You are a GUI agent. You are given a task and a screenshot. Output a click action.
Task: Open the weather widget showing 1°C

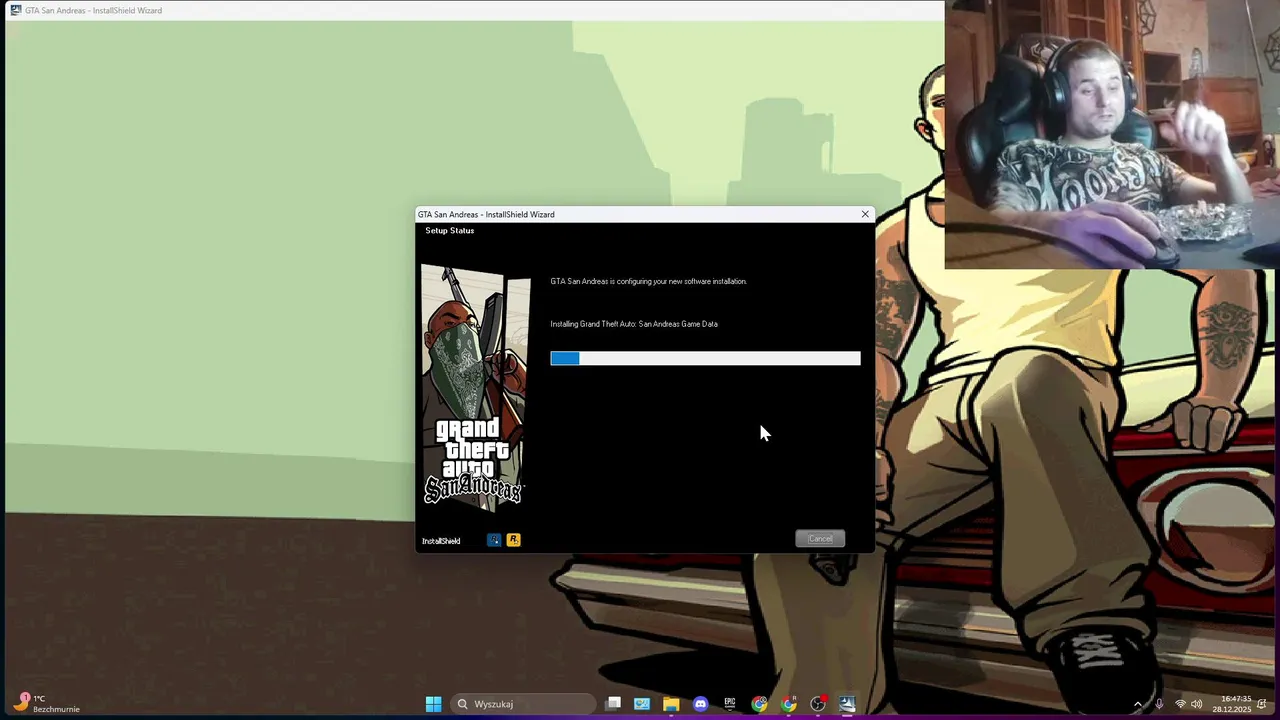(47, 704)
